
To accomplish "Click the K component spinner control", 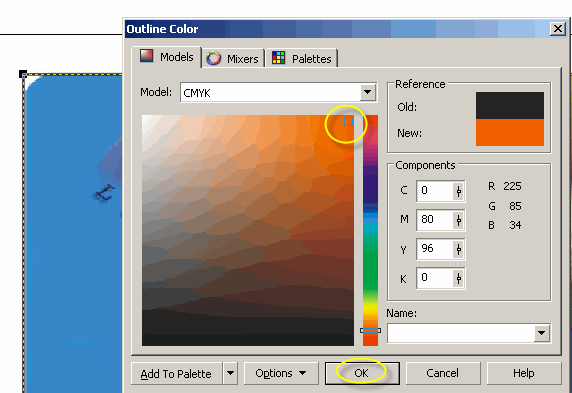I will 459,278.
